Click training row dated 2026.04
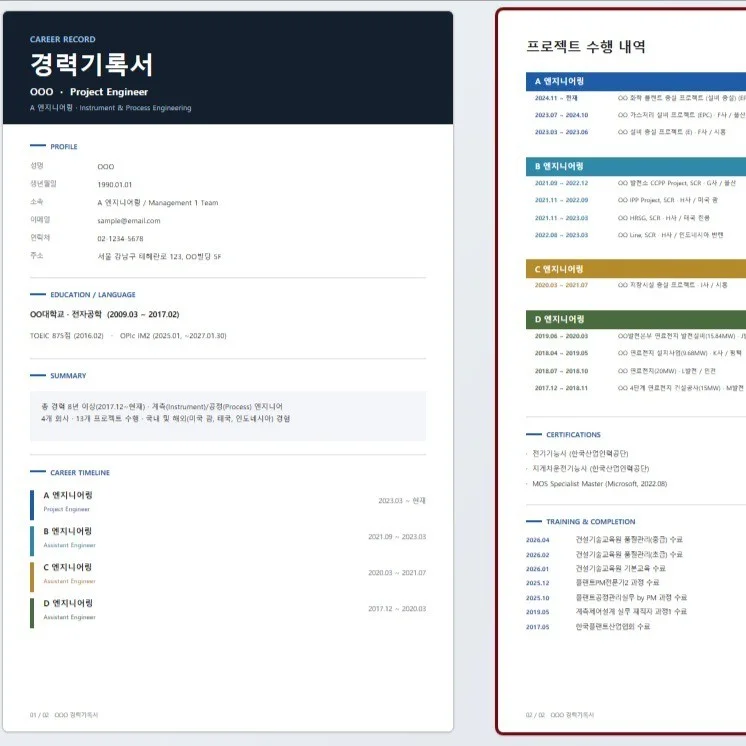Image resolution: width=746 pixels, height=746 pixels. pyautogui.click(x=604, y=540)
